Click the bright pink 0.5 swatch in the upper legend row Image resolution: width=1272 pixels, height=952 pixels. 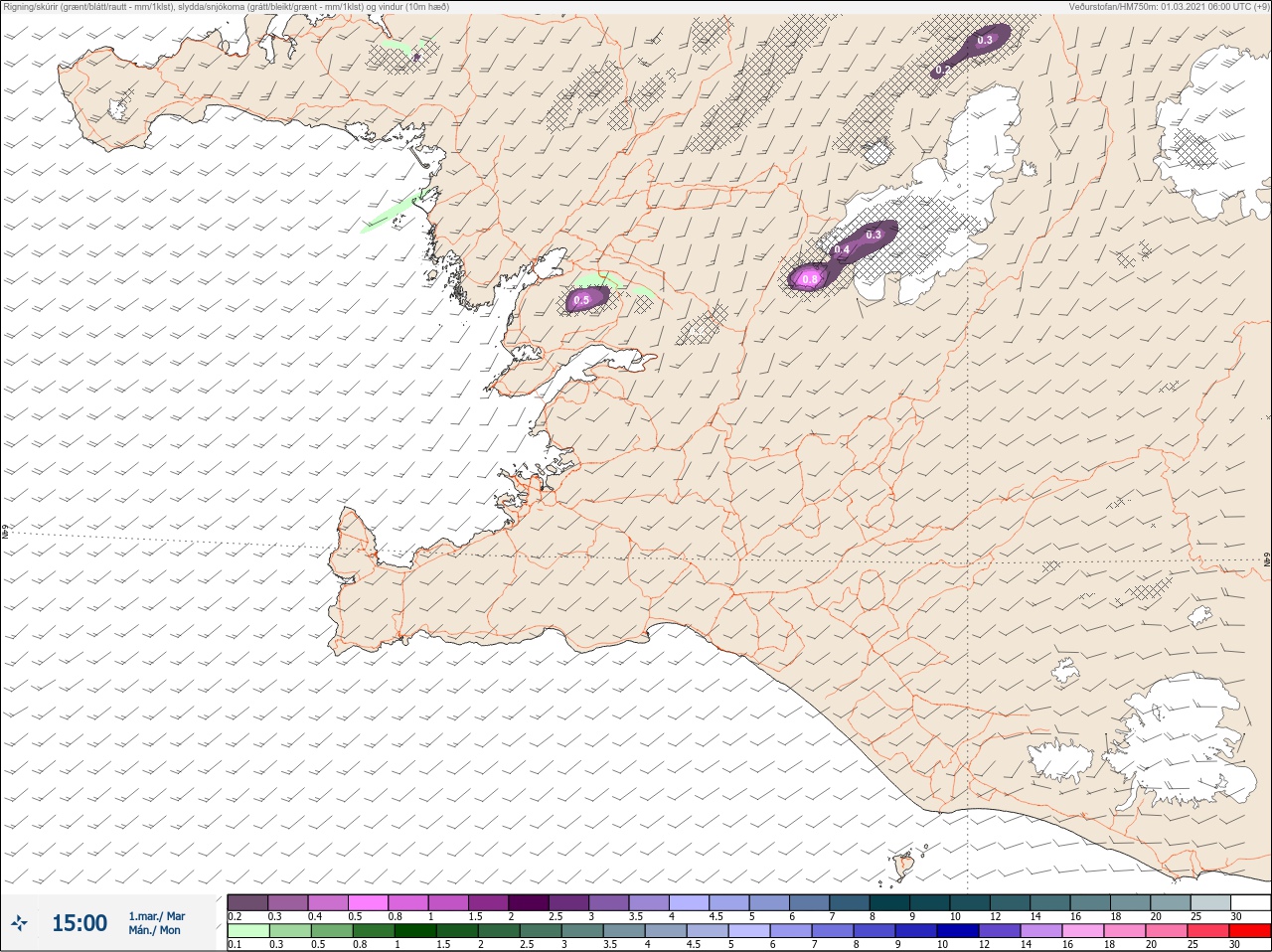[x=368, y=902]
